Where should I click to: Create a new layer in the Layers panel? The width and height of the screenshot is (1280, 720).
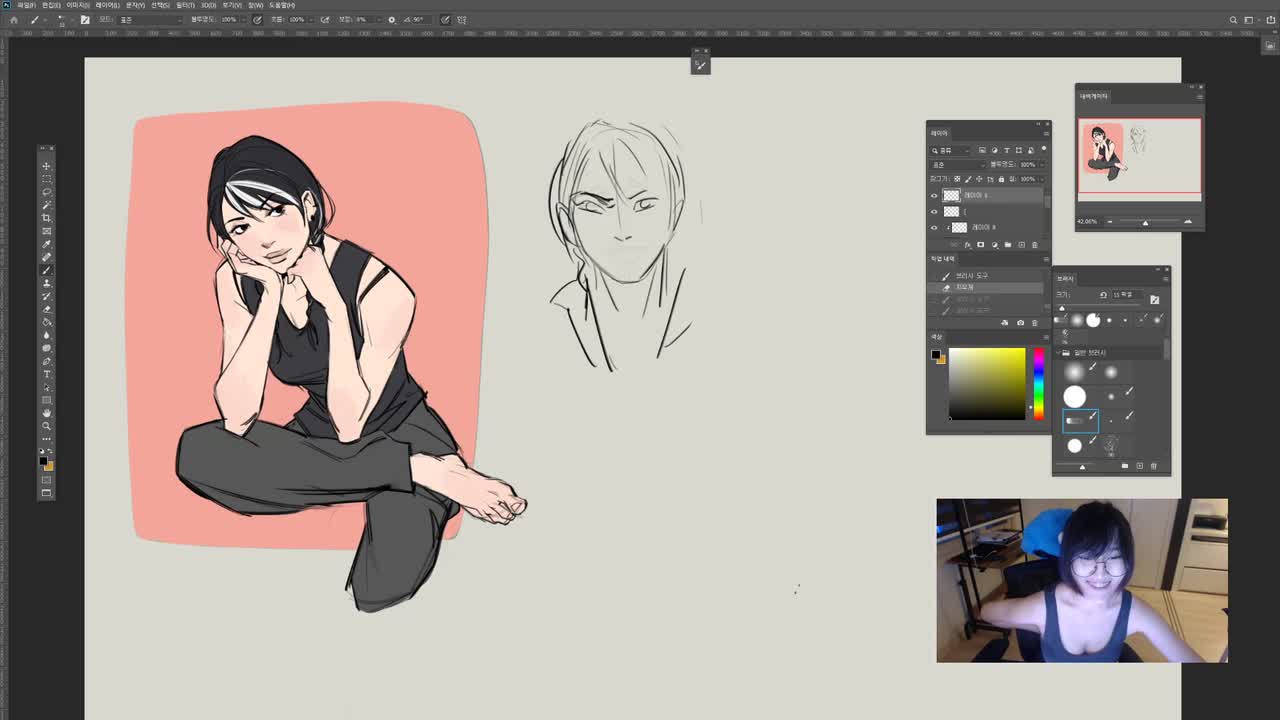(x=1021, y=244)
